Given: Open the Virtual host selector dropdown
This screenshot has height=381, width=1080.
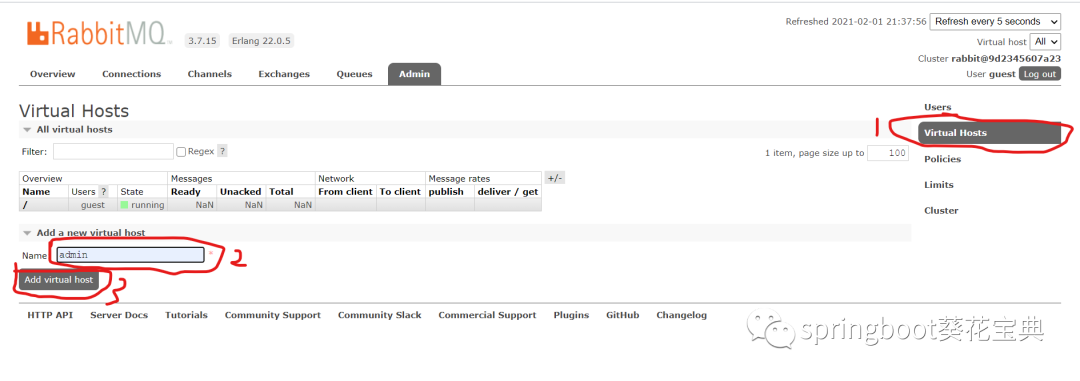Looking at the screenshot, I should click(x=1046, y=41).
